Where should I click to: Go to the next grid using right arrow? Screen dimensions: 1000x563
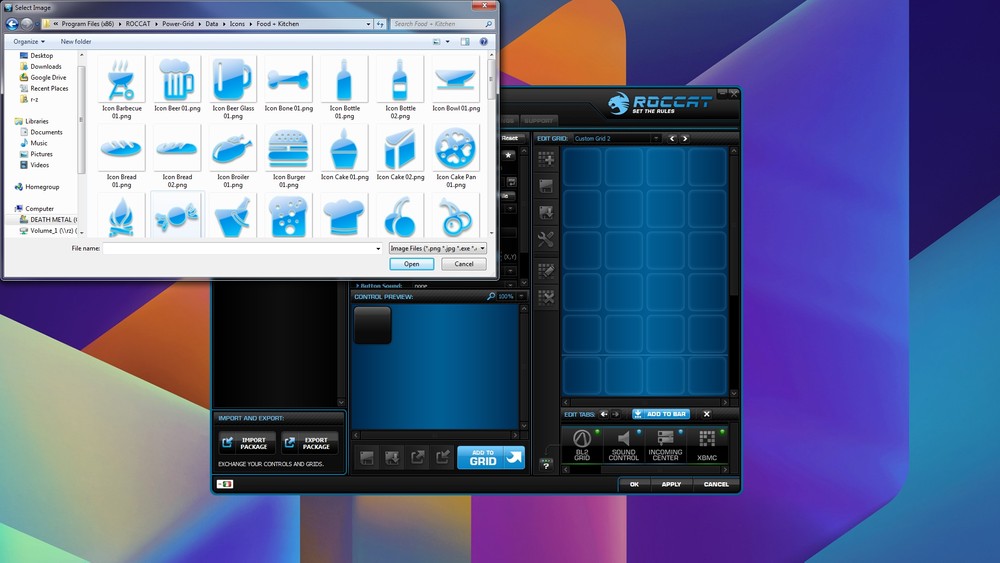click(686, 139)
